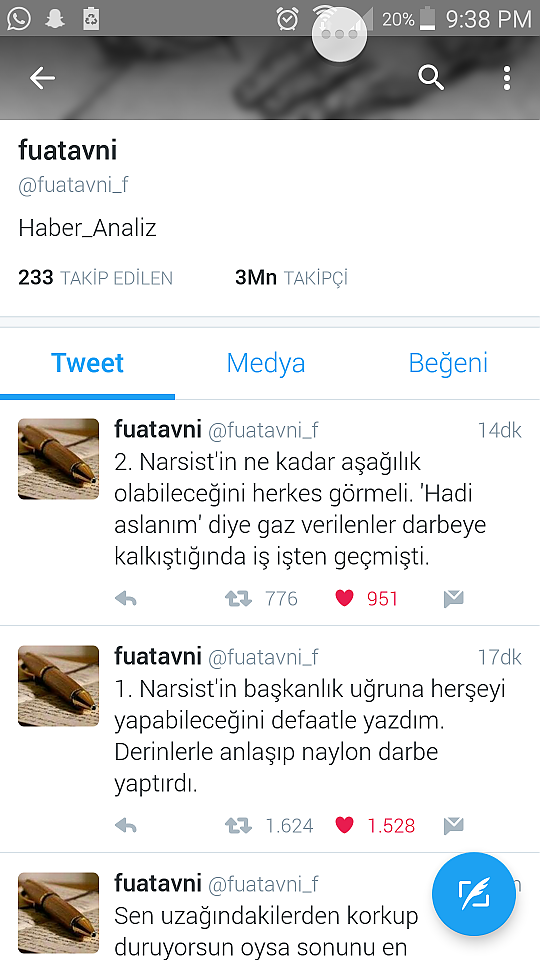Tap the back arrow in header

click(x=42, y=78)
